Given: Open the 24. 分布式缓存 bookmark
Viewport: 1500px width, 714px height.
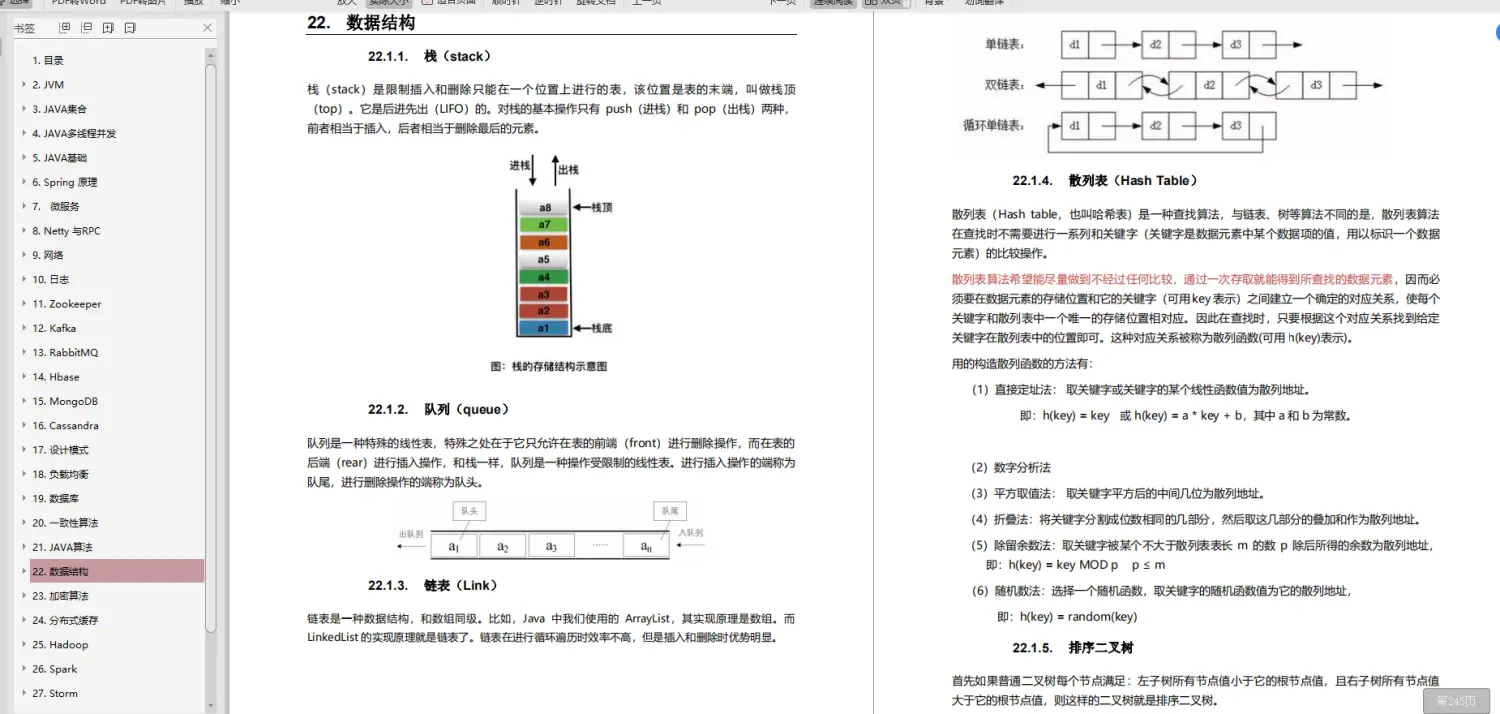Looking at the screenshot, I should point(65,620).
